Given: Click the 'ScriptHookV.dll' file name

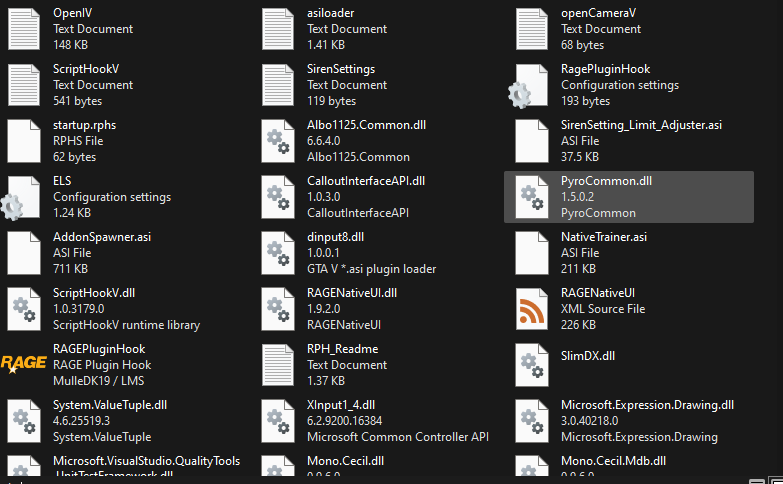Looking at the screenshot, I should pos(94,293).
